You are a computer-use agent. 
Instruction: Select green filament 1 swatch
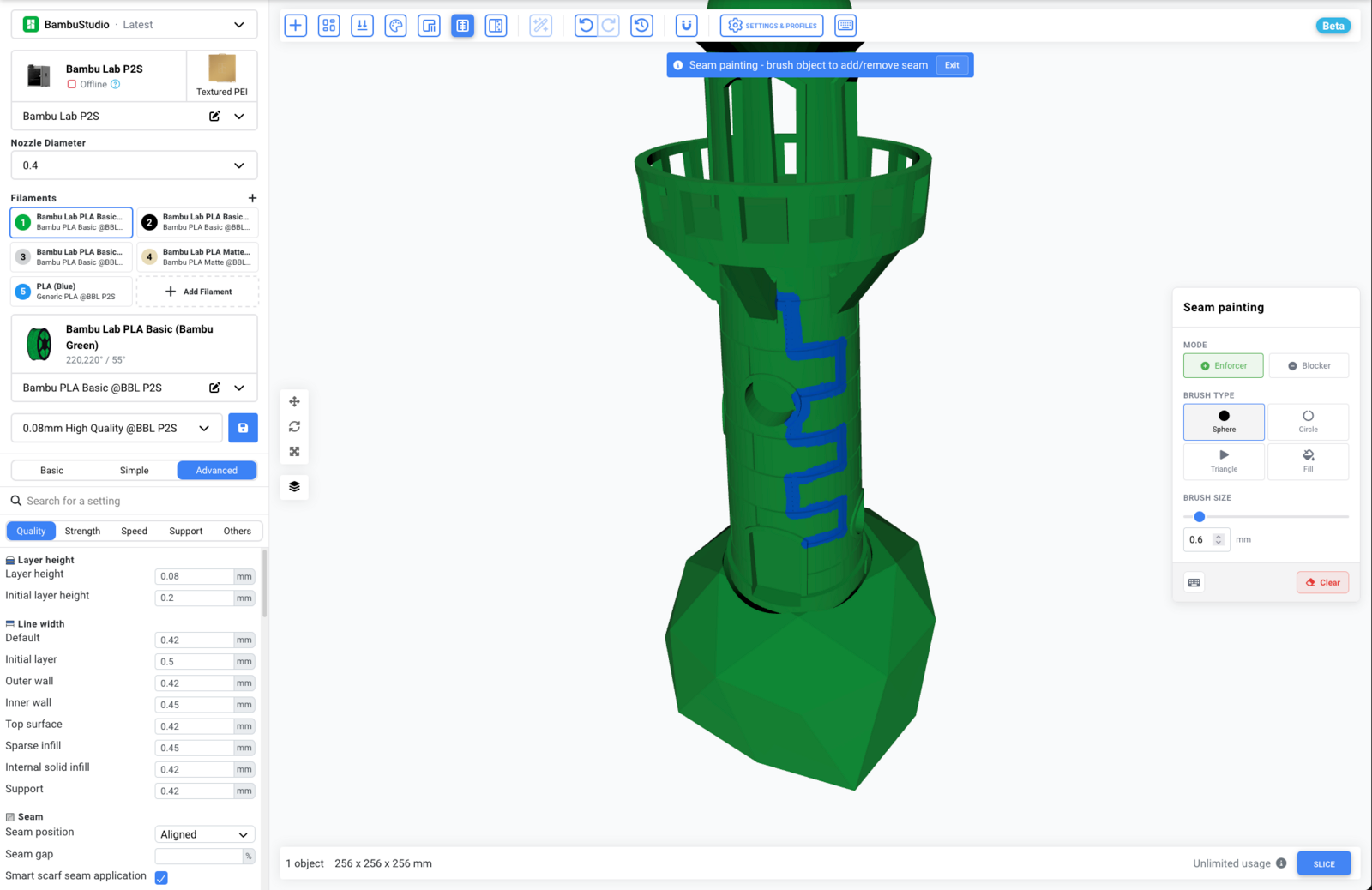tap(23, 222)
